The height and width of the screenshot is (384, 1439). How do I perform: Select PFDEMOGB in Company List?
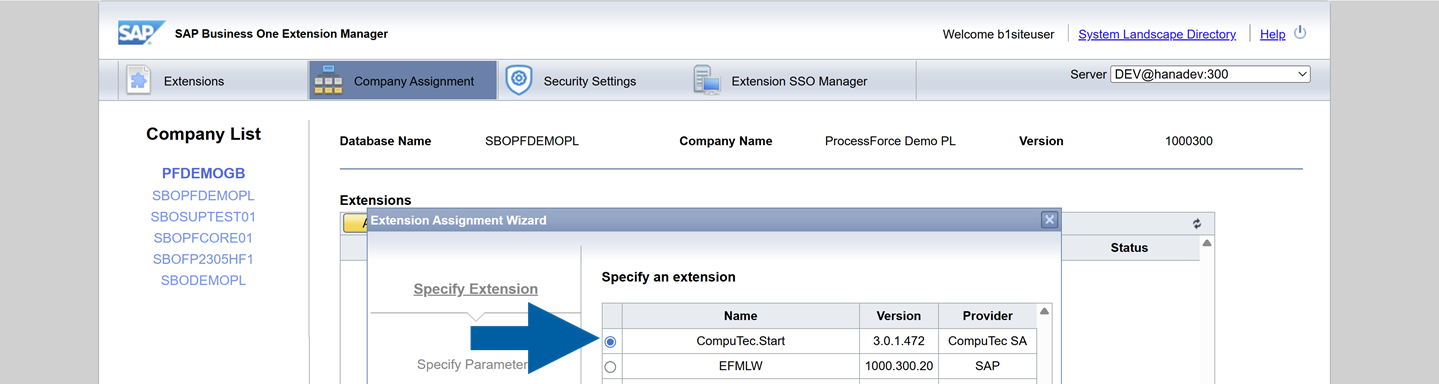(204, 174)
